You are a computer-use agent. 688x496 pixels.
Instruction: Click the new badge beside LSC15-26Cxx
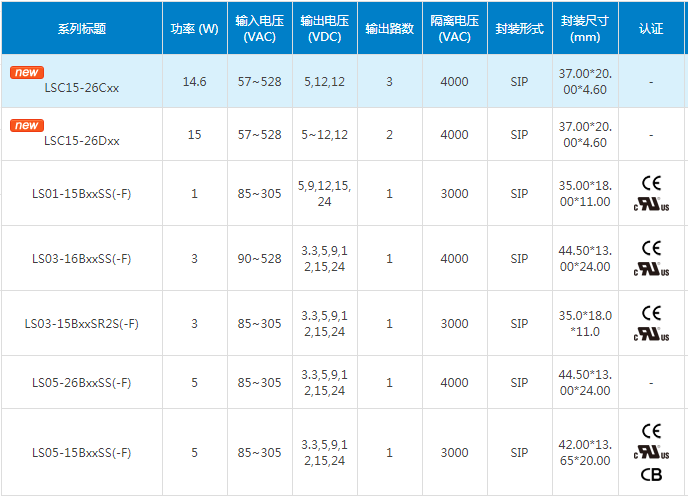27,73
